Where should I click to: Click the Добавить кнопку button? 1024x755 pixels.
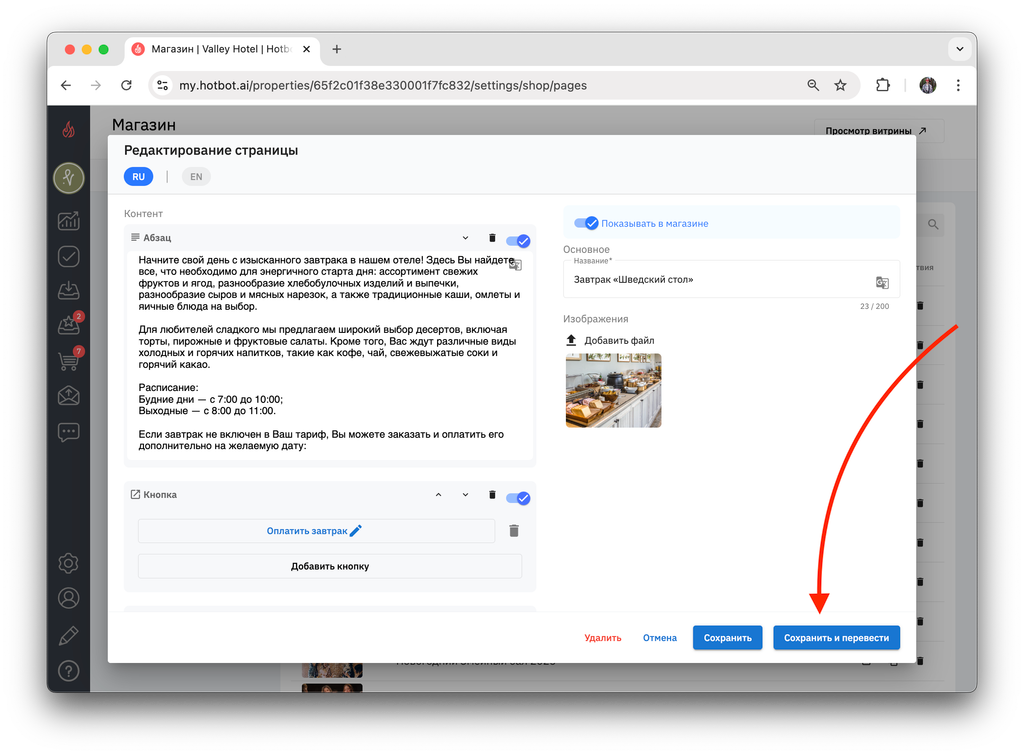click(330, 566)
